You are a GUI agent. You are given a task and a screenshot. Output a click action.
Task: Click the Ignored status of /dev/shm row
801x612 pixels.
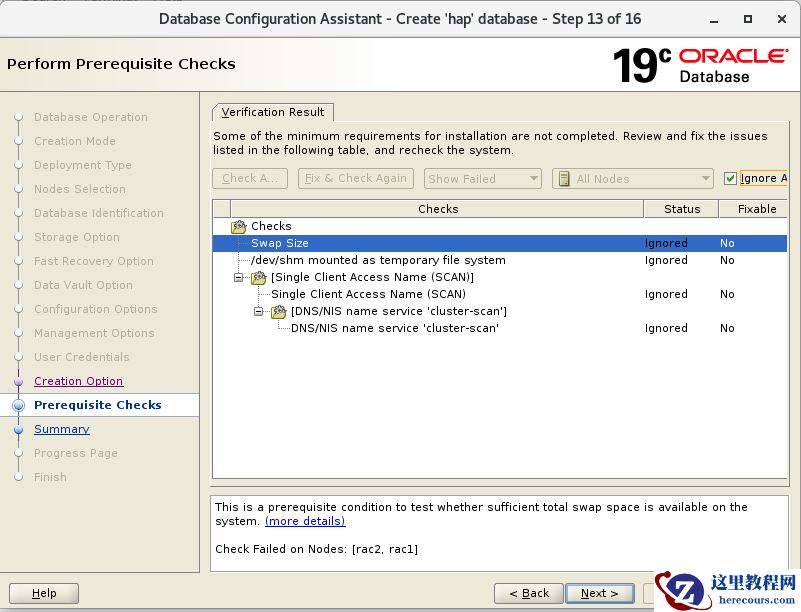pyautogui.click(x=666, y=260)
